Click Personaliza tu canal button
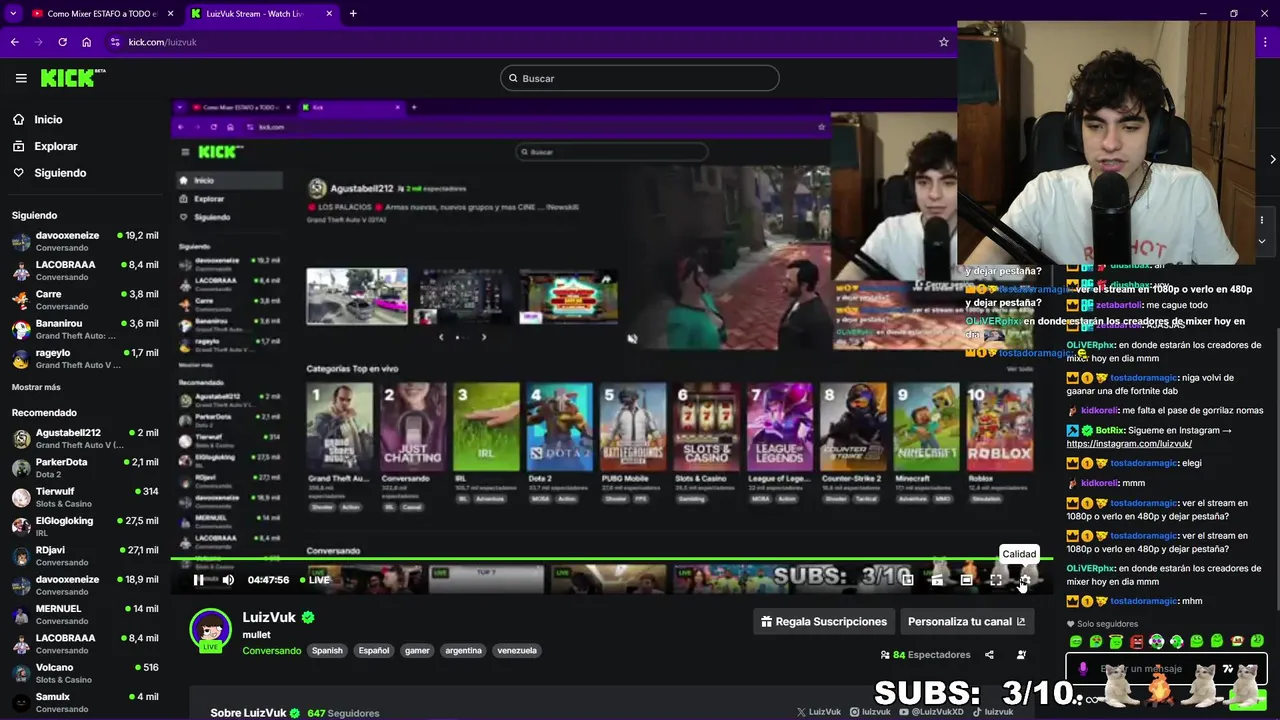 [966, 621]
